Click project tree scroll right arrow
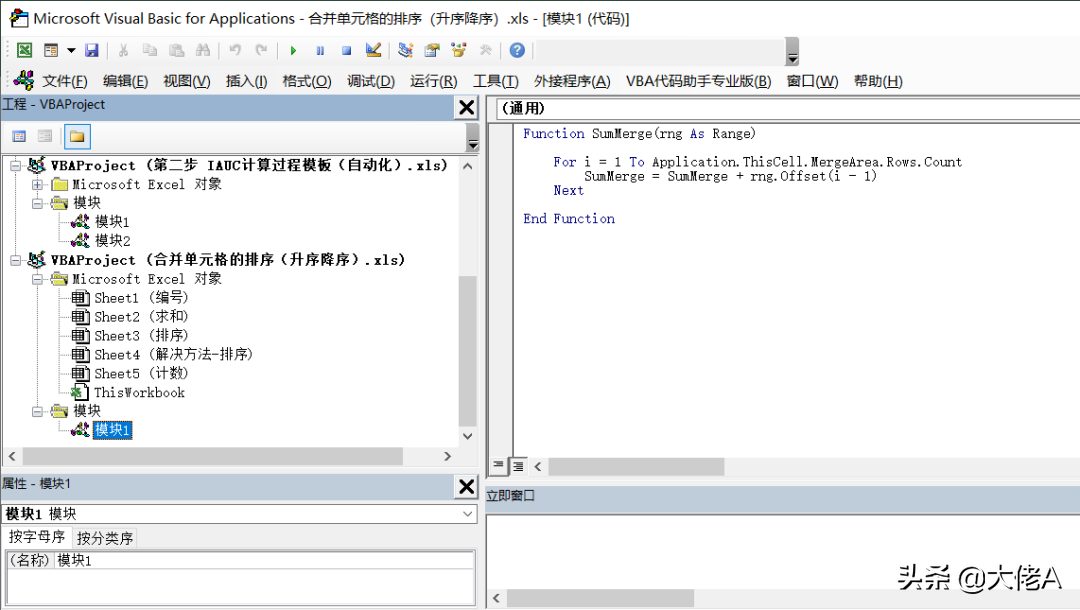This screenshot has width=1080, height=610. click(x=448, y=456)
